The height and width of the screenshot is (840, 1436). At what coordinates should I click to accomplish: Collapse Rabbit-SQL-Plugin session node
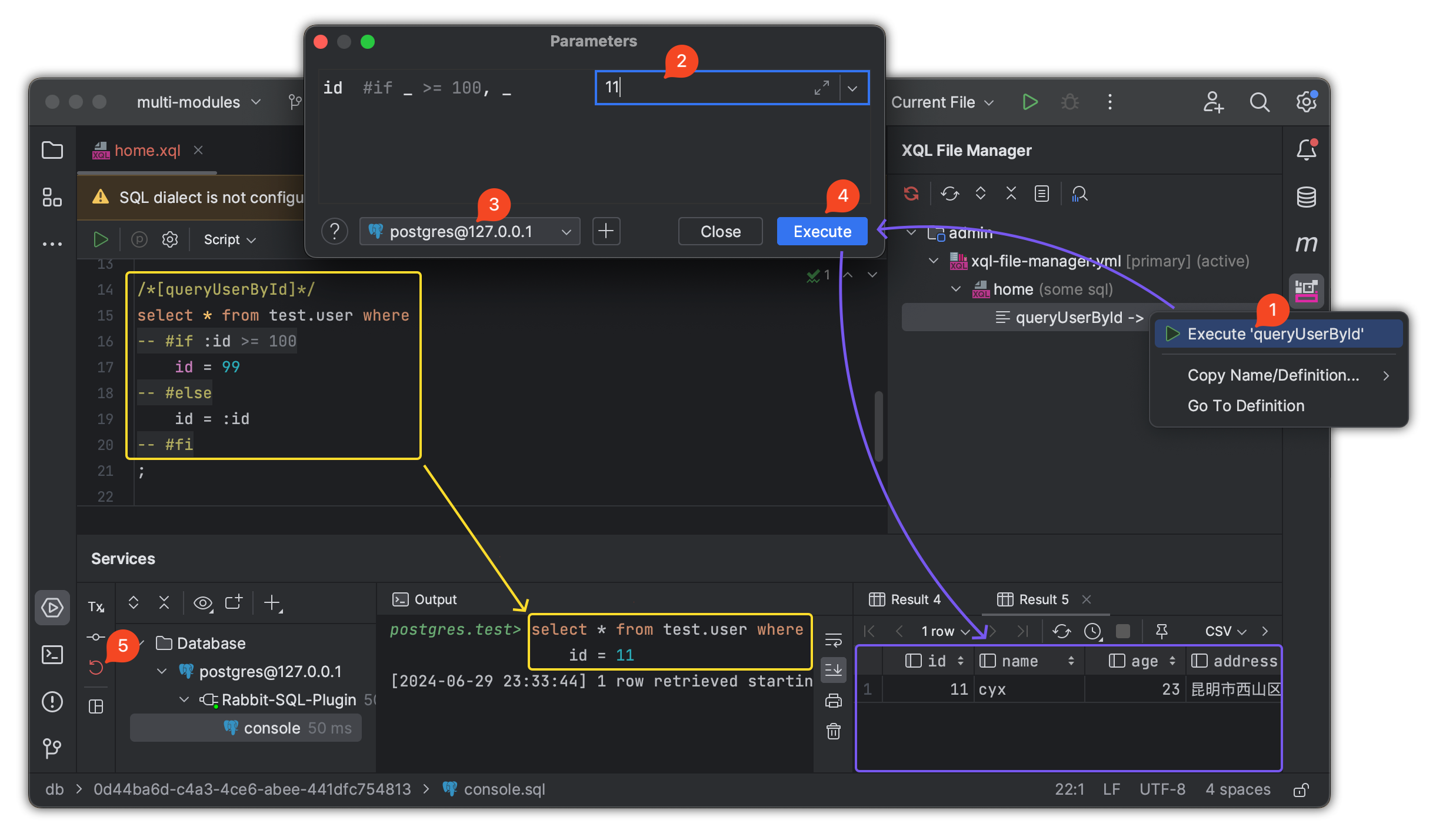click(x=184, y=699)
